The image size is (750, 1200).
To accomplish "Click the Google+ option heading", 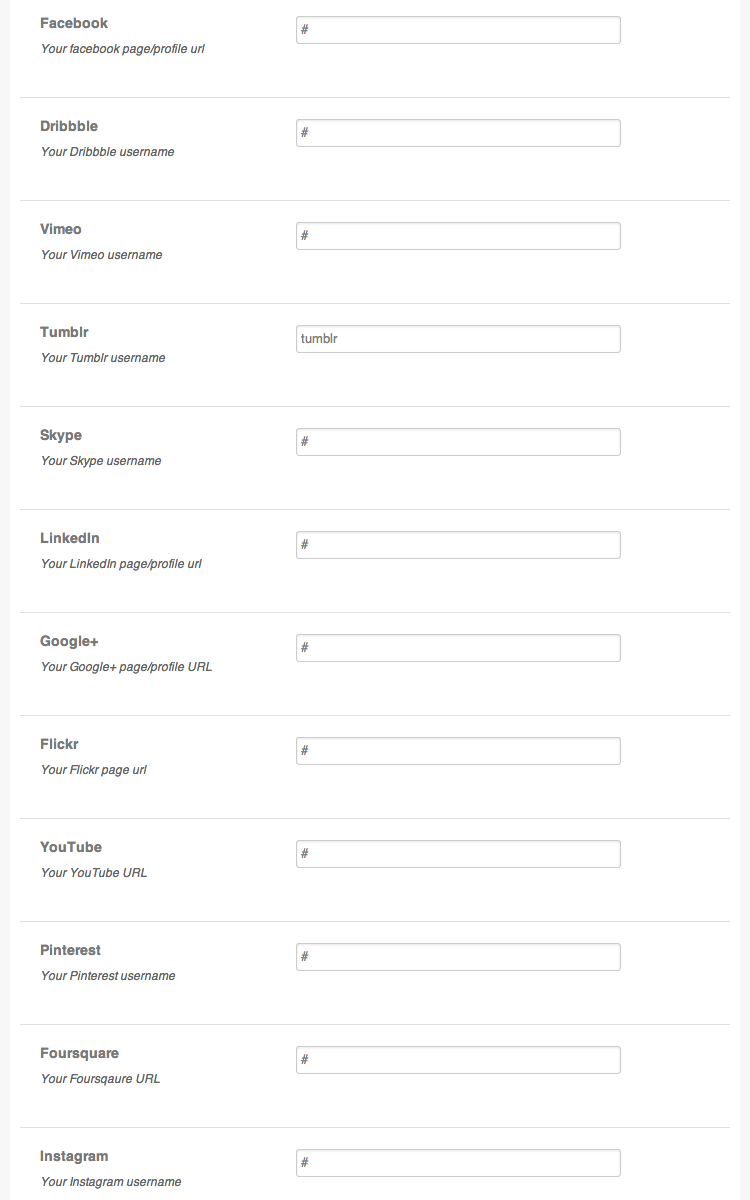I will point(69,641).
